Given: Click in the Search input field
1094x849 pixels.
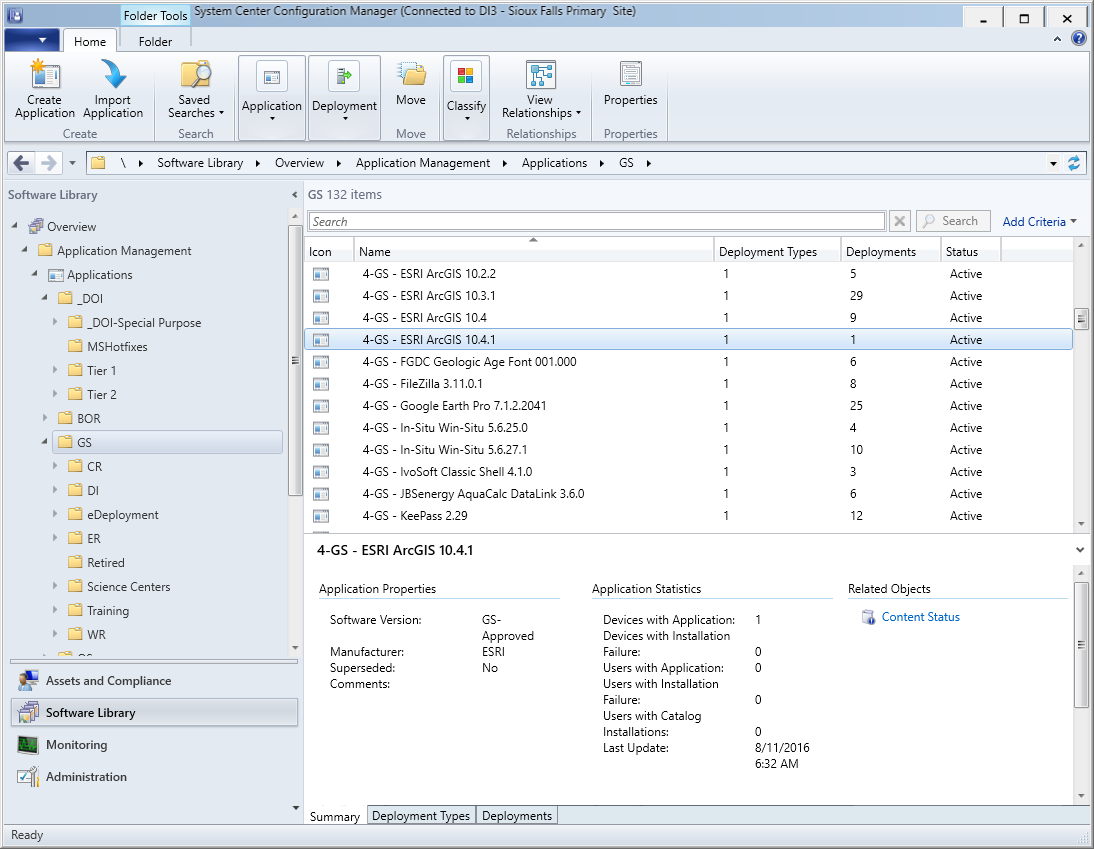Looking at the screenshot, I should pos(597,221).
